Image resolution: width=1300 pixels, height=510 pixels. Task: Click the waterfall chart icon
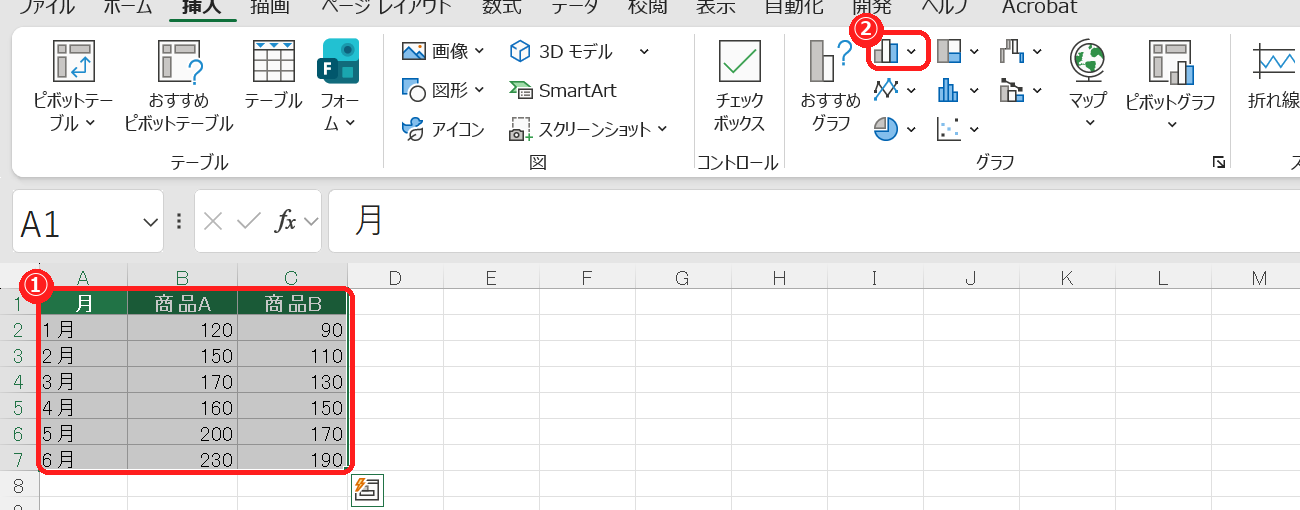(1012, 51)
